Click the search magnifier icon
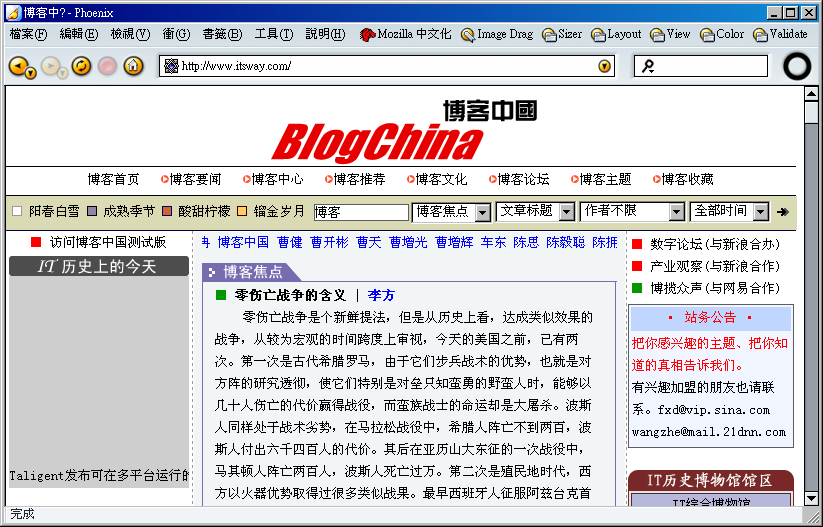The width and height of the screenshot is (823, 527). click(x=648, y=66)
